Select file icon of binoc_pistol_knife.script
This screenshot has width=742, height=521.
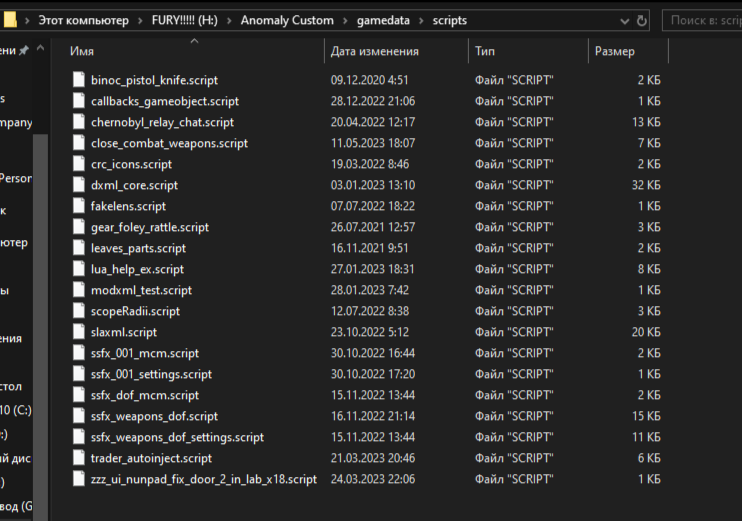pyautogui.click(x=79, y=79)
